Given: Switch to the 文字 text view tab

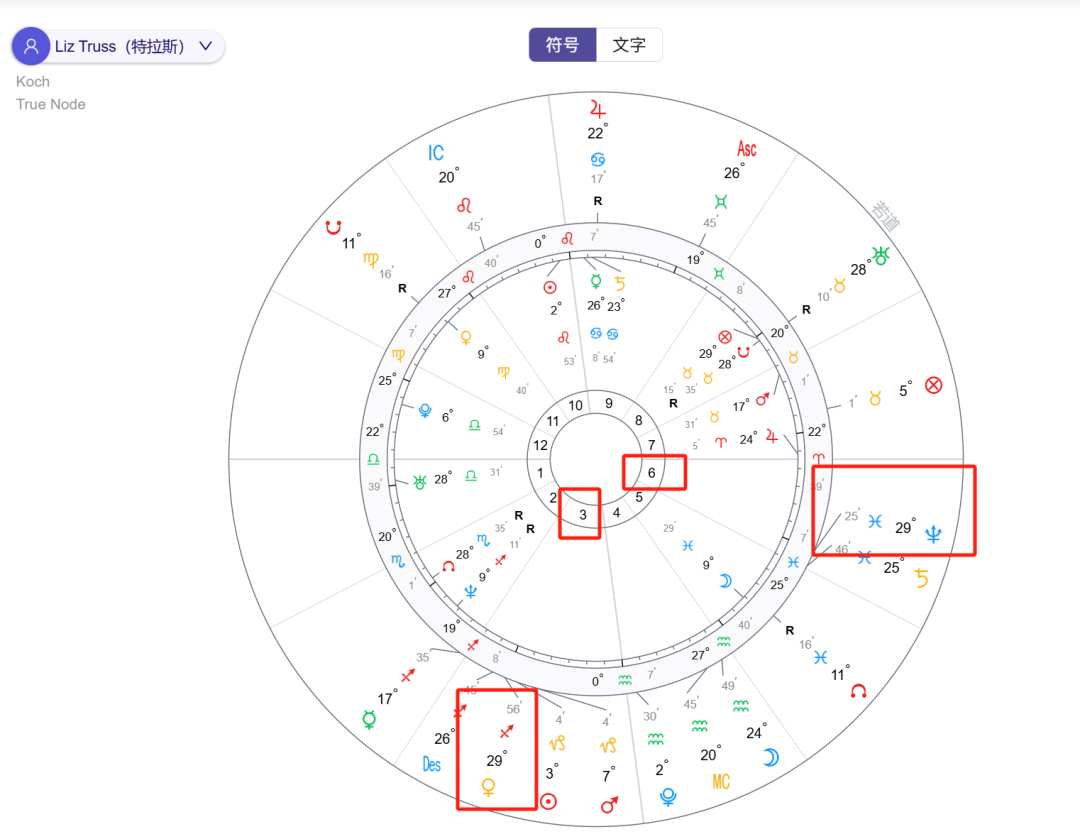Looking at the screenshot, I should [629, 45].
